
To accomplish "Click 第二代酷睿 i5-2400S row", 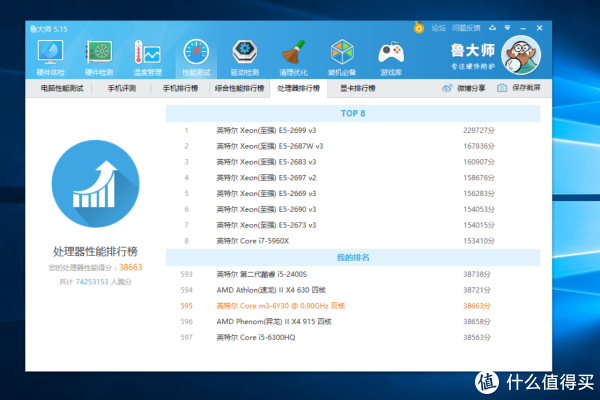I will [x=353, y=274].
